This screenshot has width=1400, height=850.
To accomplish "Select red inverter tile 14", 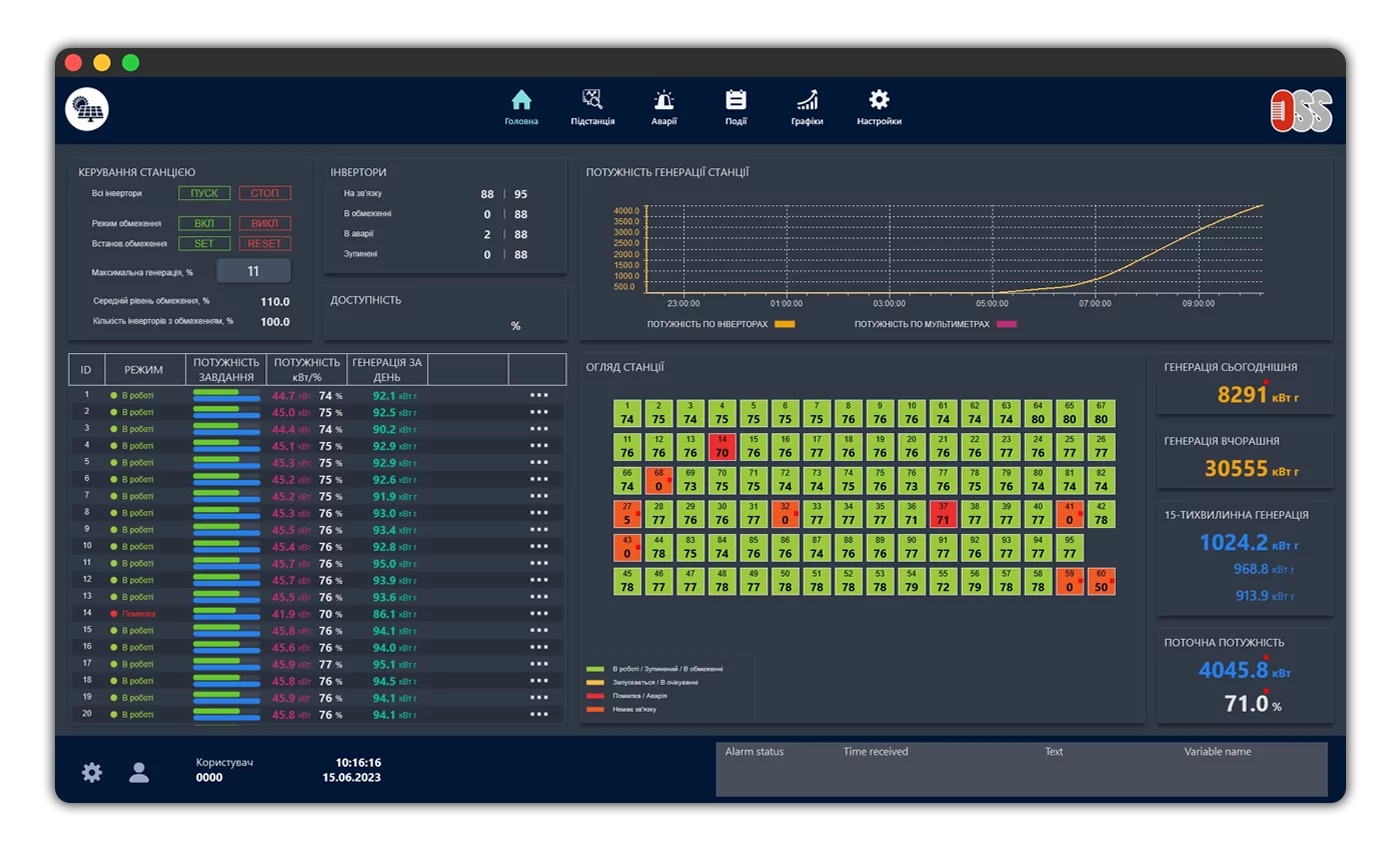I will (x=722, y=446).
